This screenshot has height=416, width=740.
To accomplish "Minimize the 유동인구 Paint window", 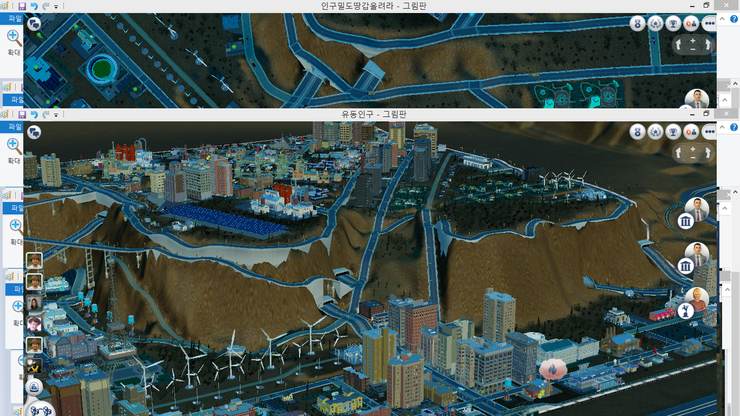I will (692, 114).
